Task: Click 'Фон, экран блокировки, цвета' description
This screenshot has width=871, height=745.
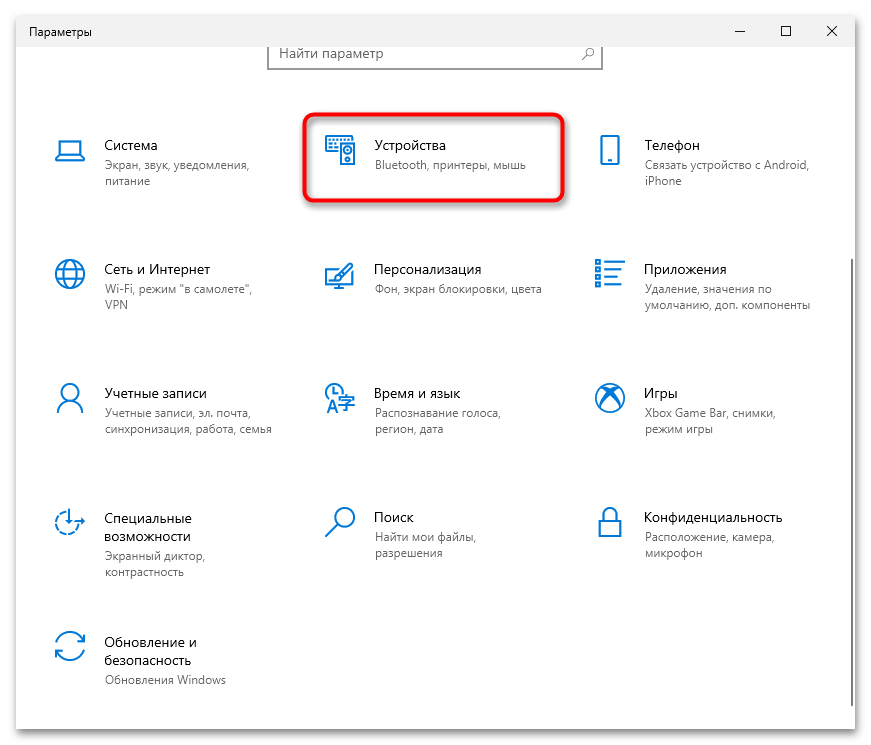Action: (458, 289)
